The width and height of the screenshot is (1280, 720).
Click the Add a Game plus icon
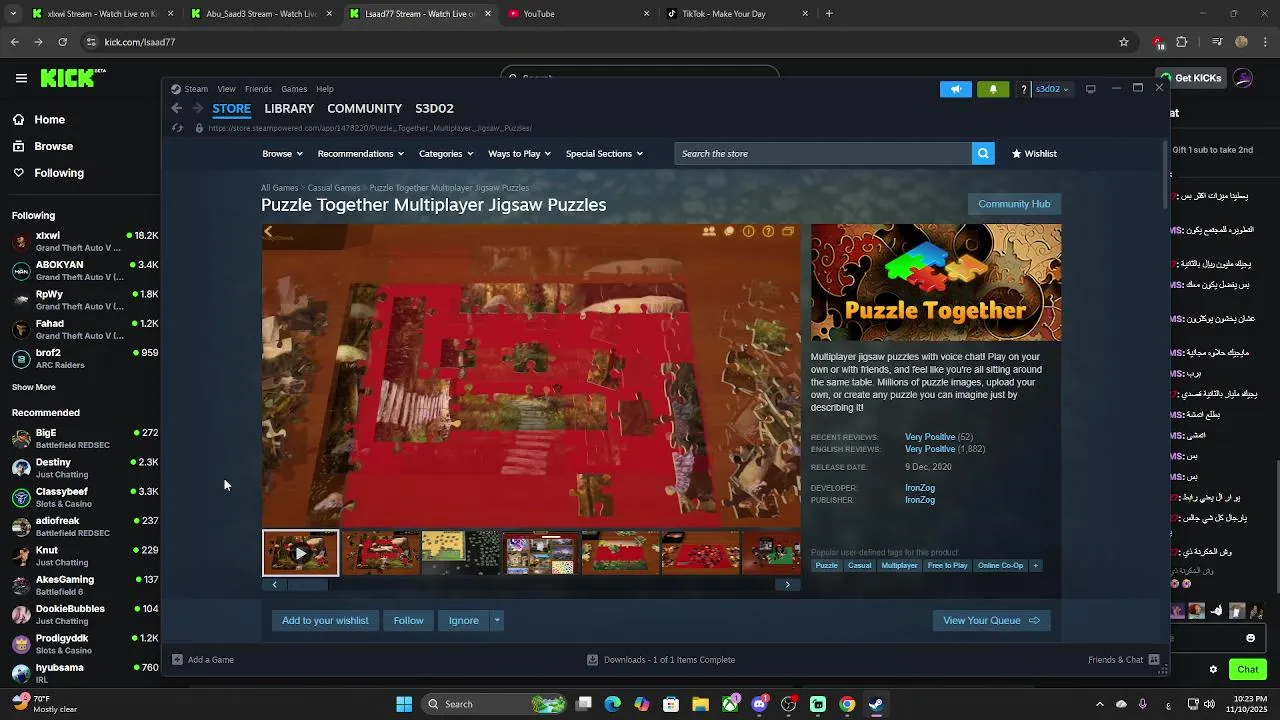(x=177, y=660)
